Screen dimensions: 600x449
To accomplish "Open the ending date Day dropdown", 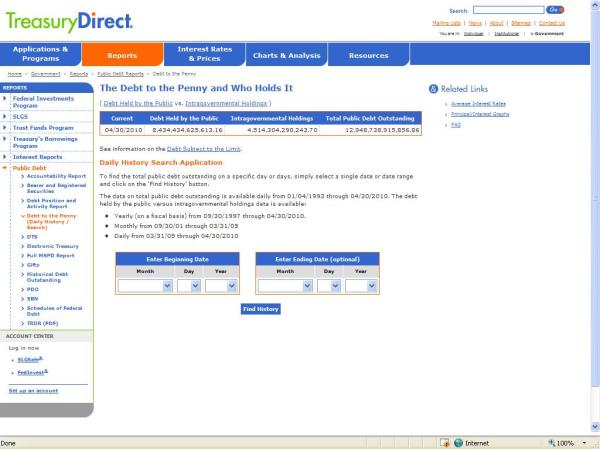I will 329,285.
